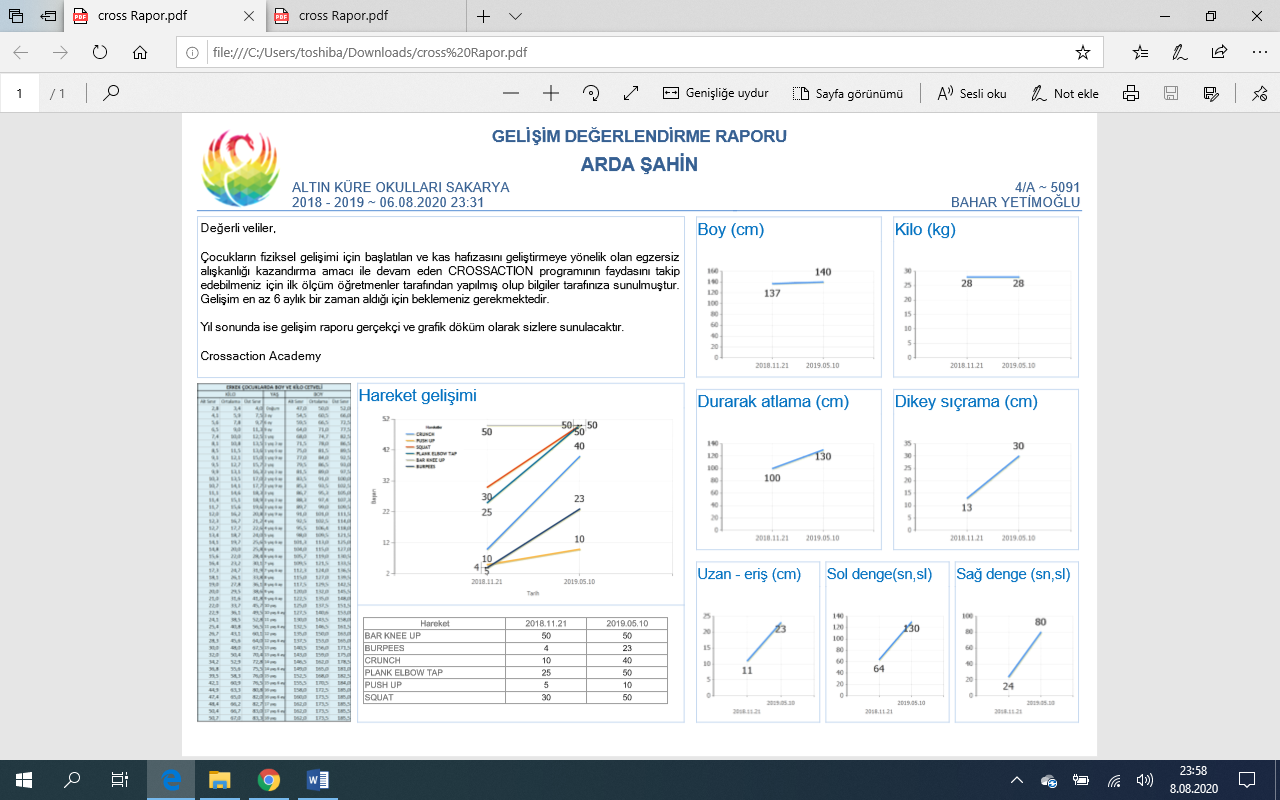Enter full screen PDF view

[x=631, y=93]
